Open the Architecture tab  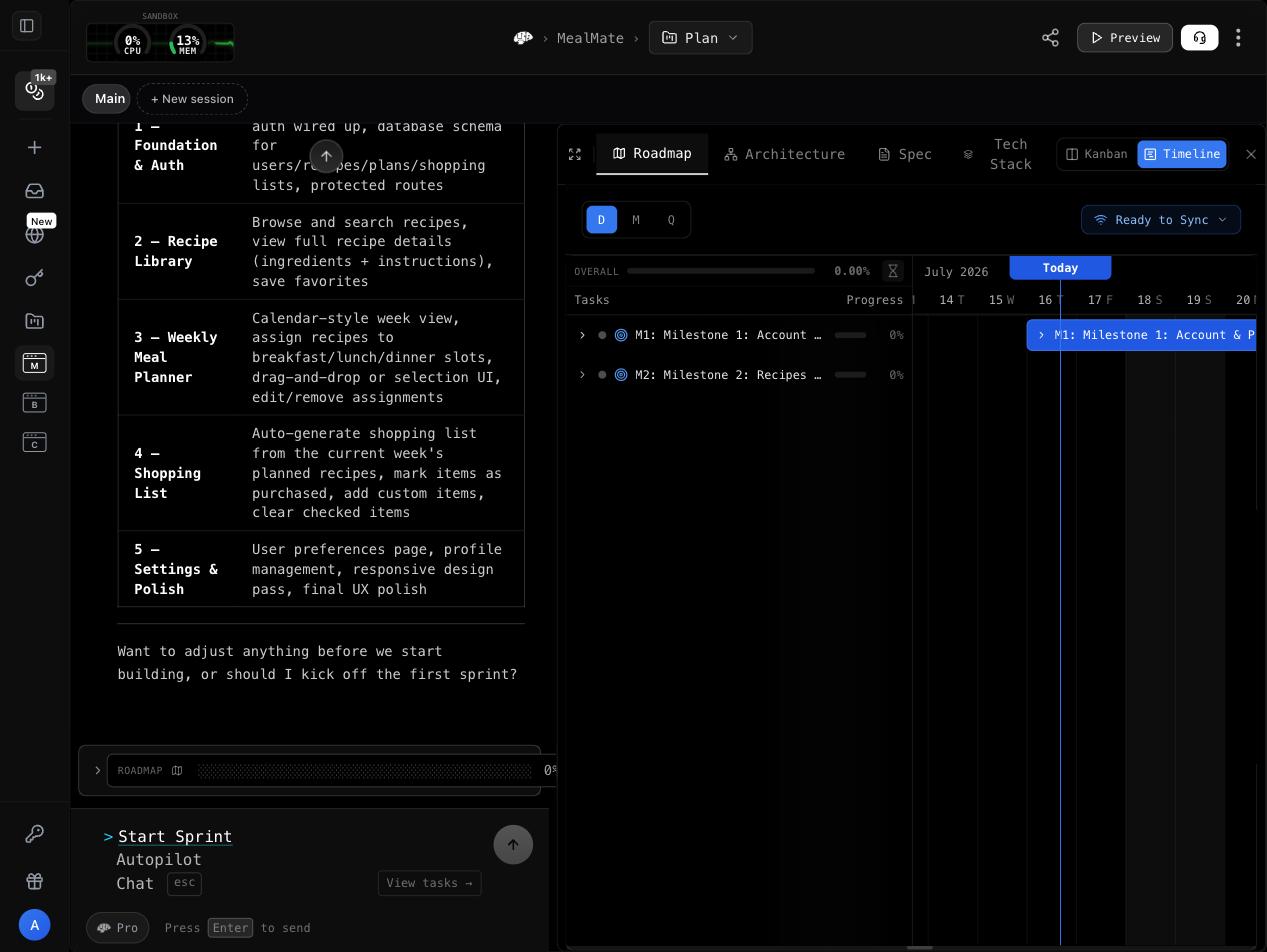pos(785,154)
